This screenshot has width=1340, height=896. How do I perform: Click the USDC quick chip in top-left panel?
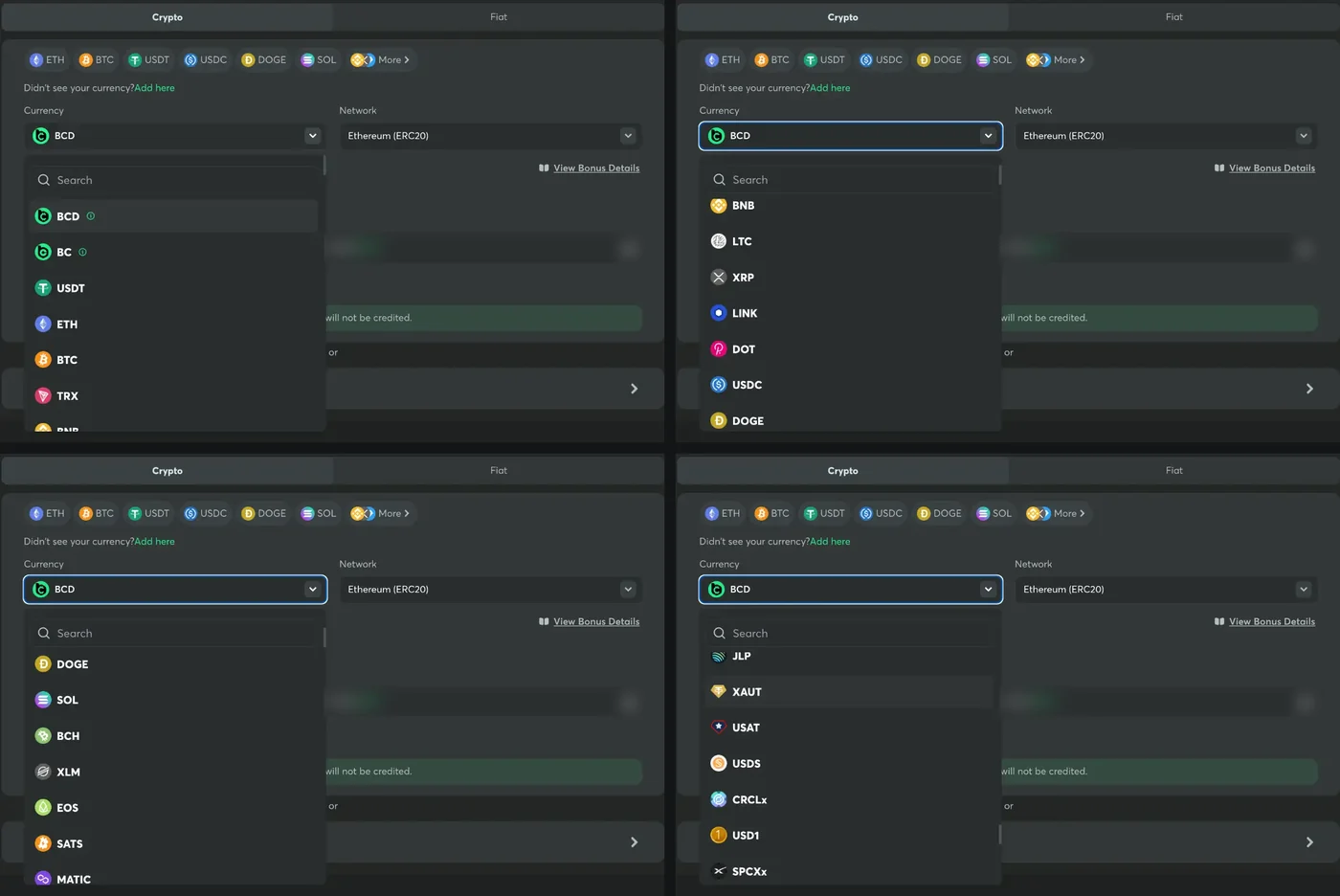(x=206, y=59)
